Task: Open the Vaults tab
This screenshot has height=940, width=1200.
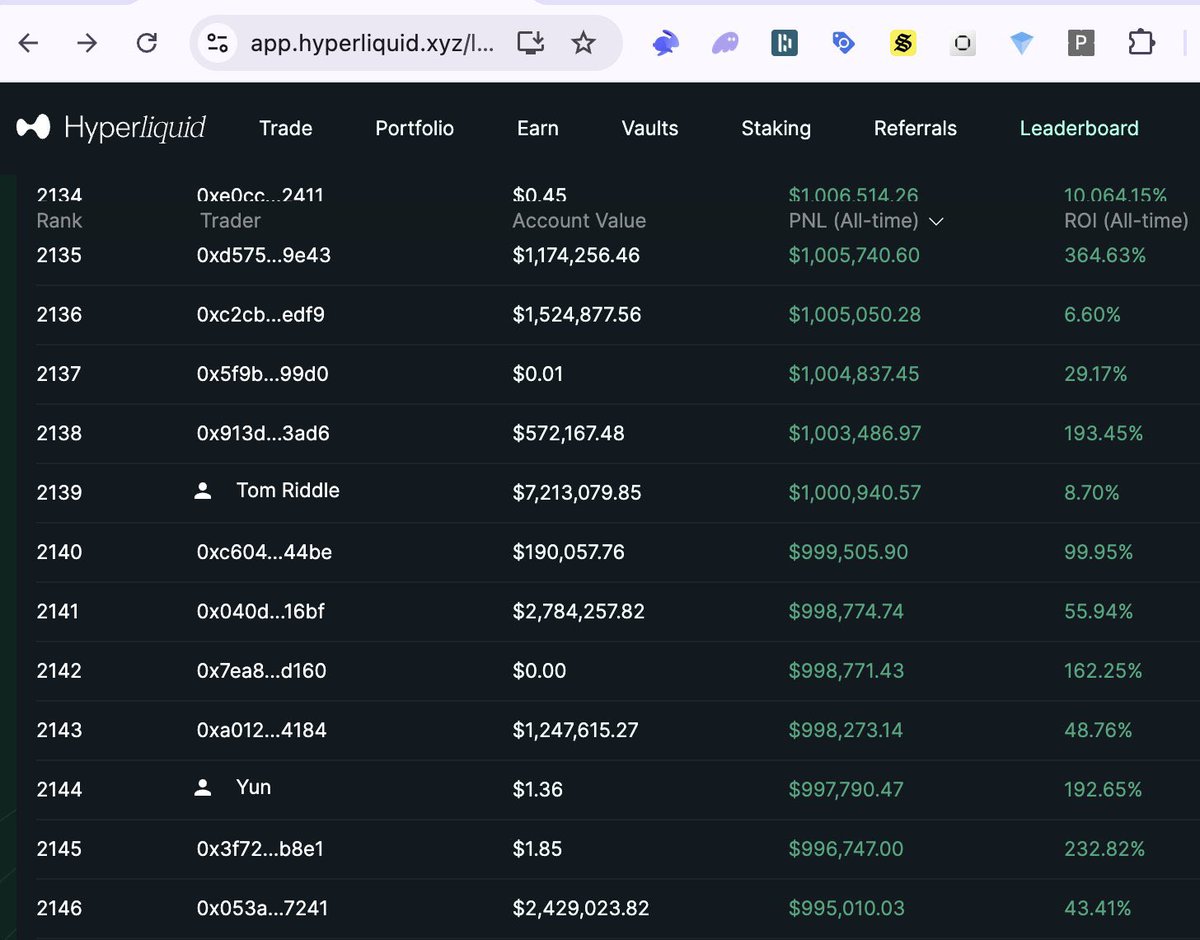Action: 650,128
